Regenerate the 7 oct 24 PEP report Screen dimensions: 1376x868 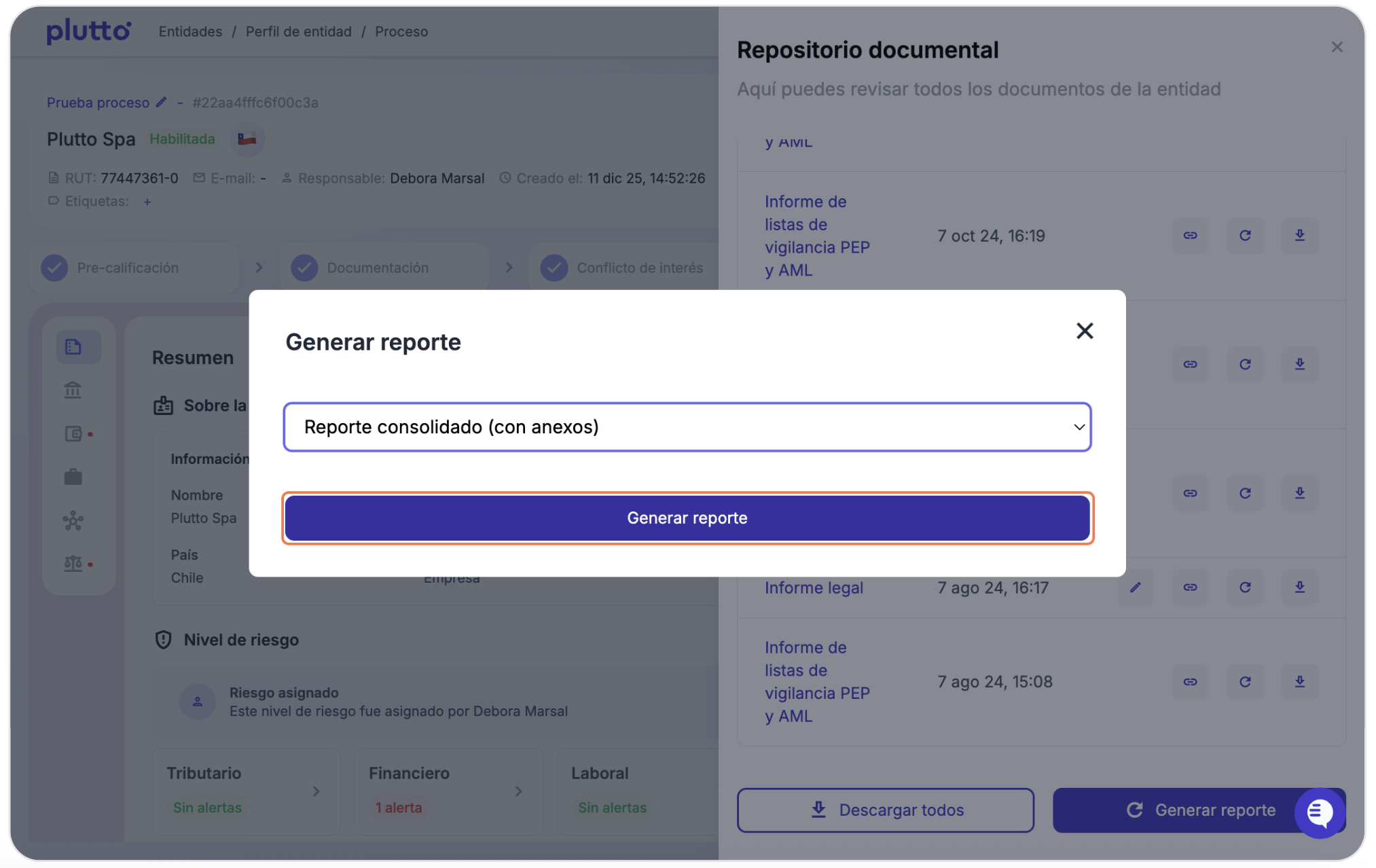(1245, 236)
